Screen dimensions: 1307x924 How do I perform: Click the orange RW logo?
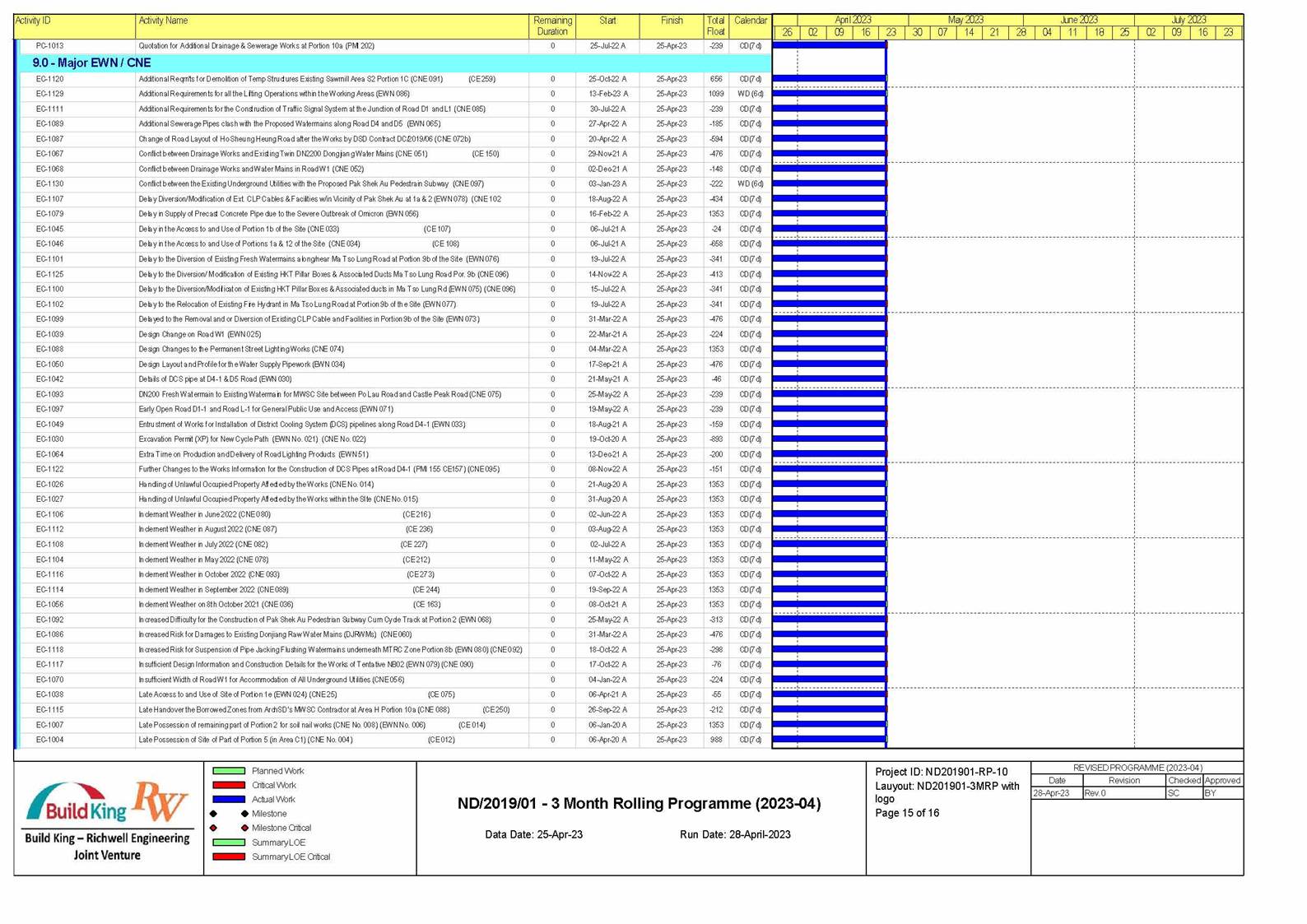tap(161, 801)
